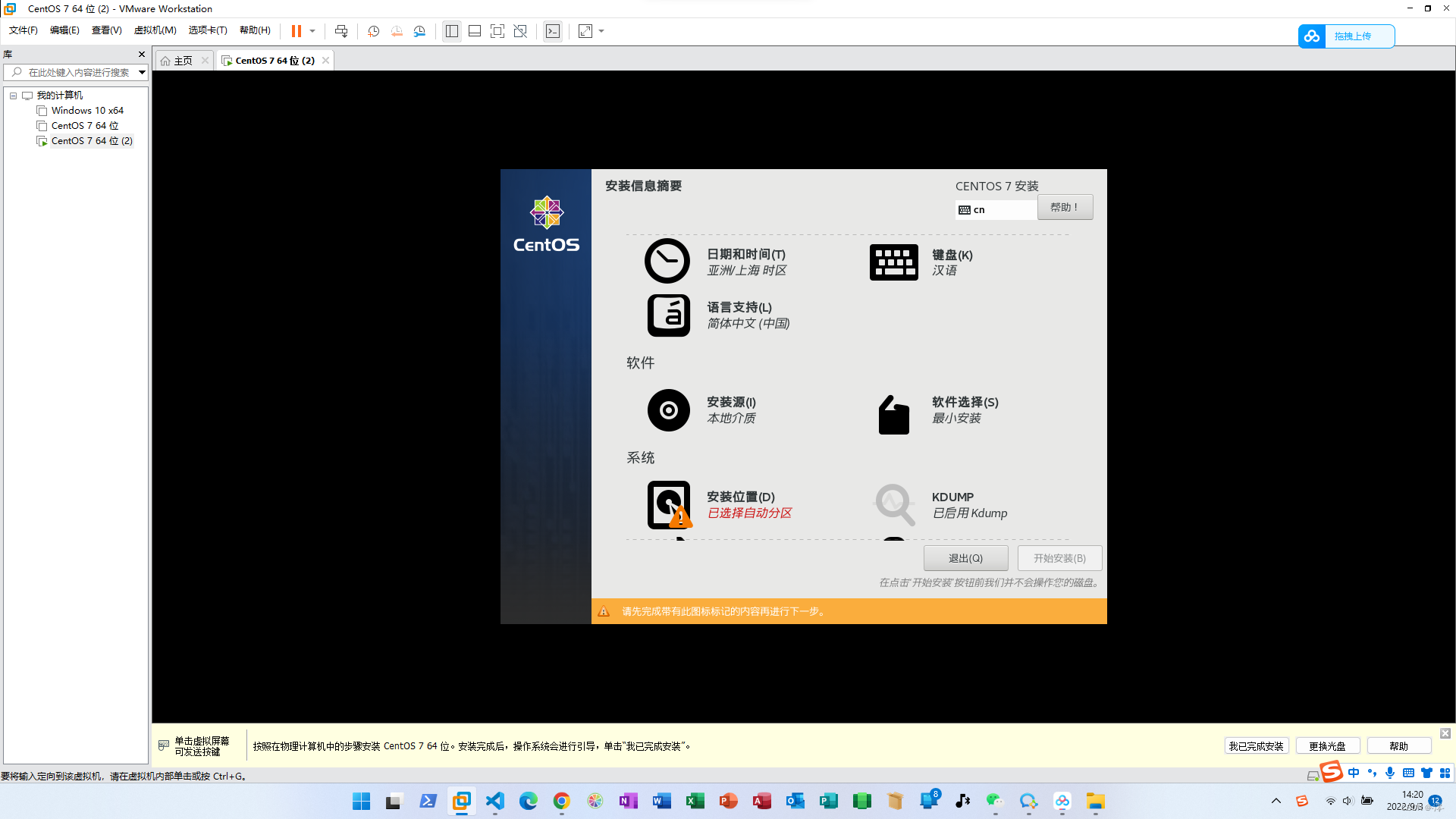Click the Sogou 中 input mode toggle
Image resolution: width=1456 pixels, height=819 pixels.
(1354, 773)
